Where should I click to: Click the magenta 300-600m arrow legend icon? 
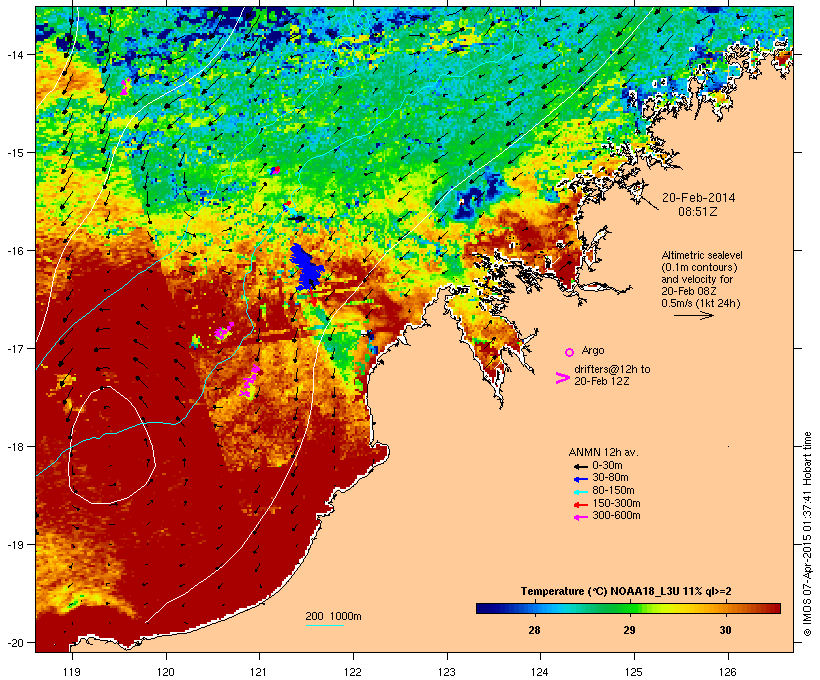[580, 517]
